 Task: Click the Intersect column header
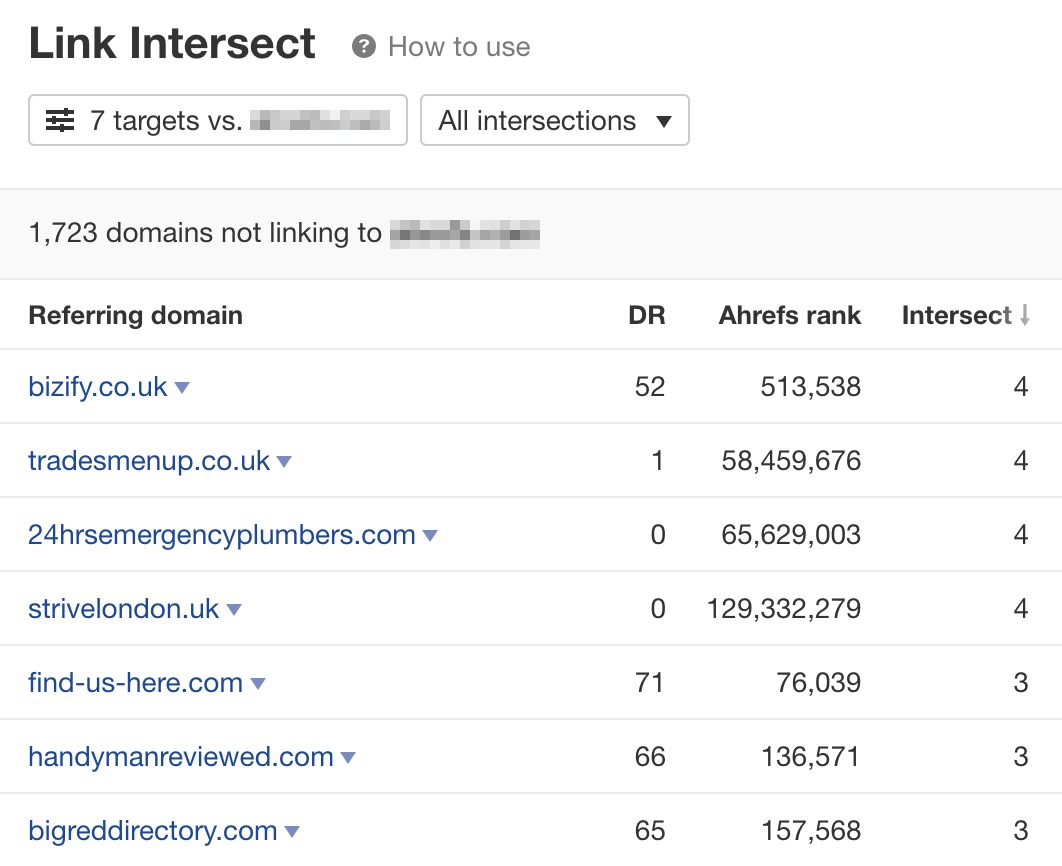pos(956,316)
